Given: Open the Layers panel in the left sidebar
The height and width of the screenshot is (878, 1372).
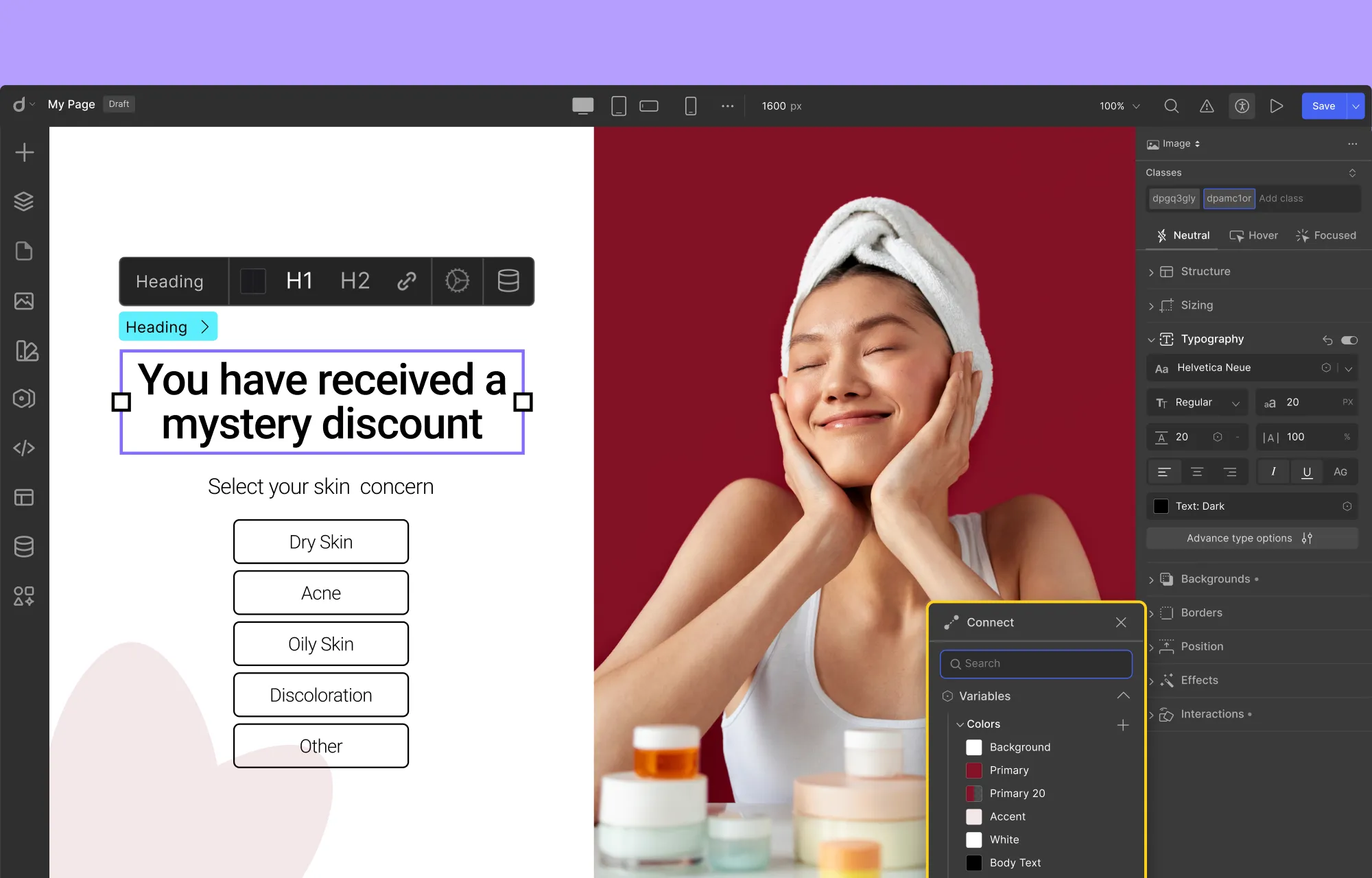Looking at the screenshot, I should [24, 201].
